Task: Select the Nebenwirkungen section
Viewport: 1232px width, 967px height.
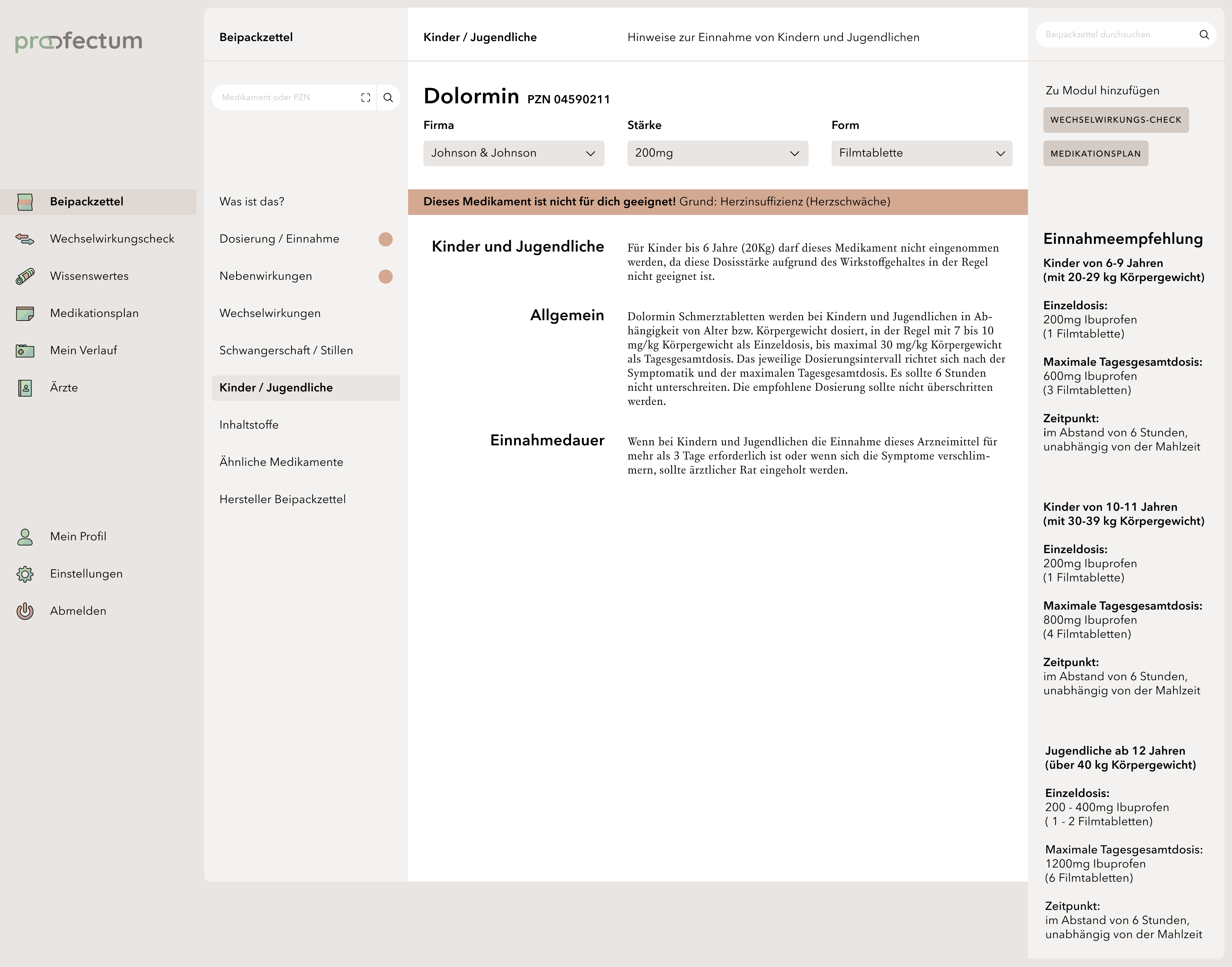Action: [266, 276]
